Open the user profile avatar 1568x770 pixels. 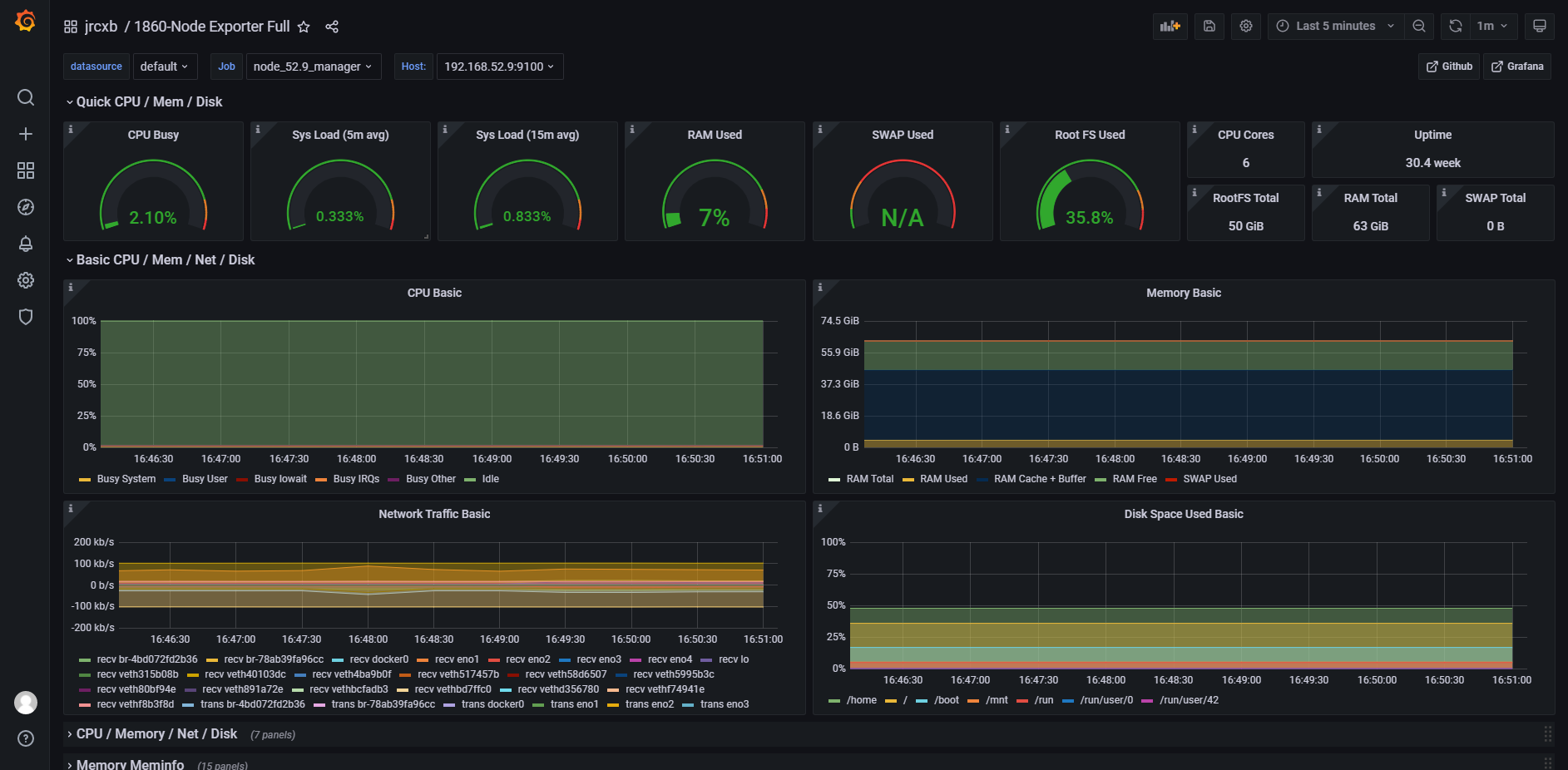point(26,703)
